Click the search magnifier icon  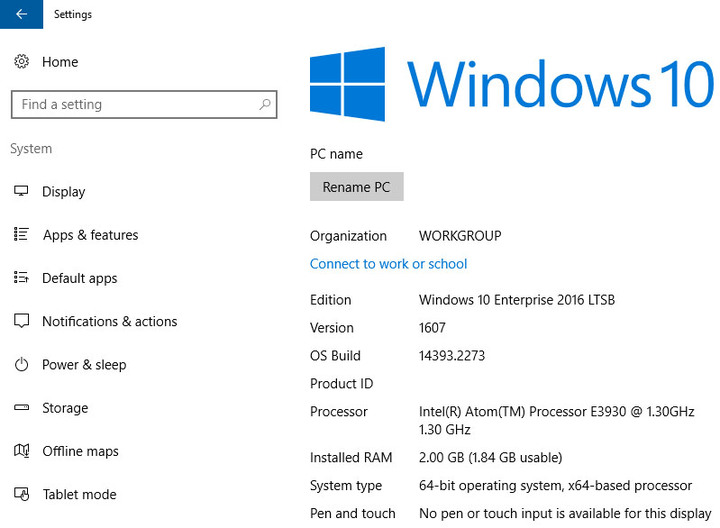(265, 104)
